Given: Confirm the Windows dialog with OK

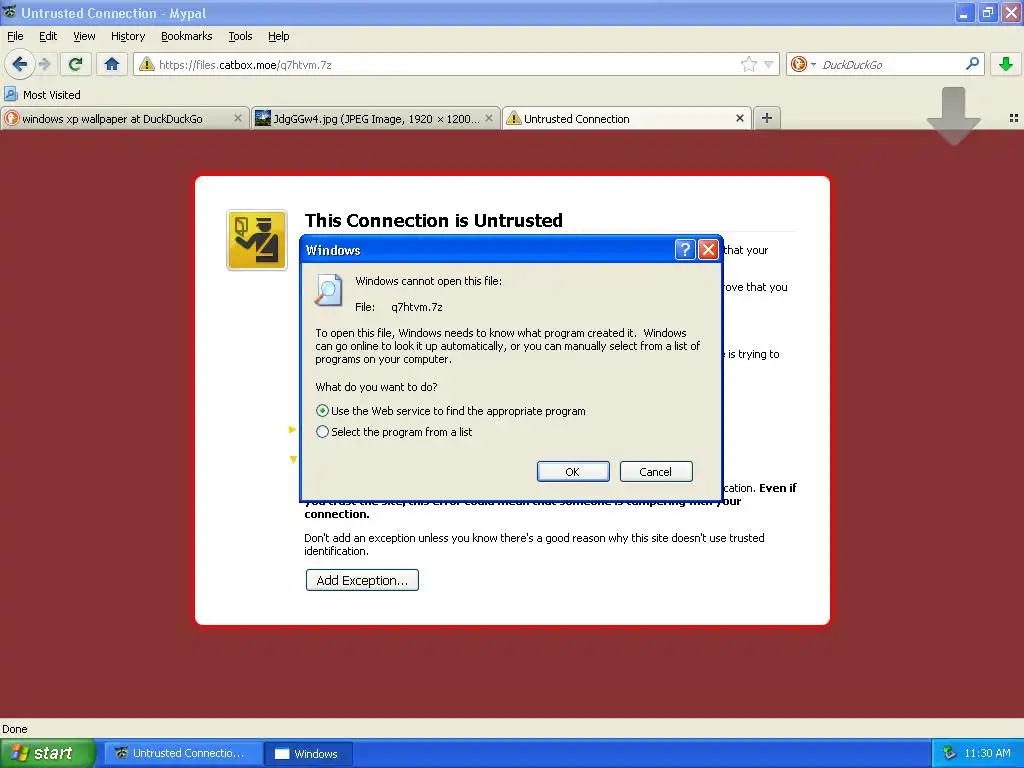Looking at the screenshot, I should (x=573, y=472).
